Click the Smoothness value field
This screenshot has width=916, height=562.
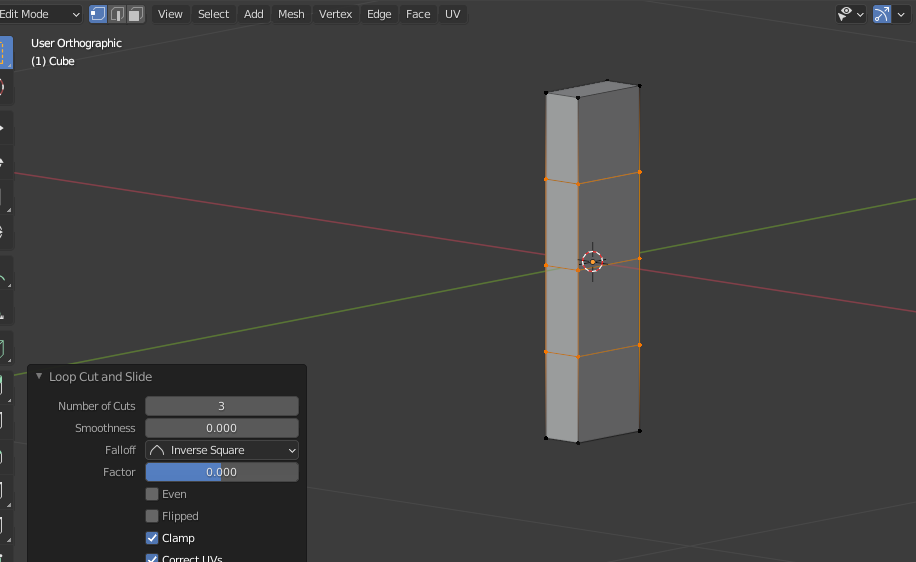221,428
